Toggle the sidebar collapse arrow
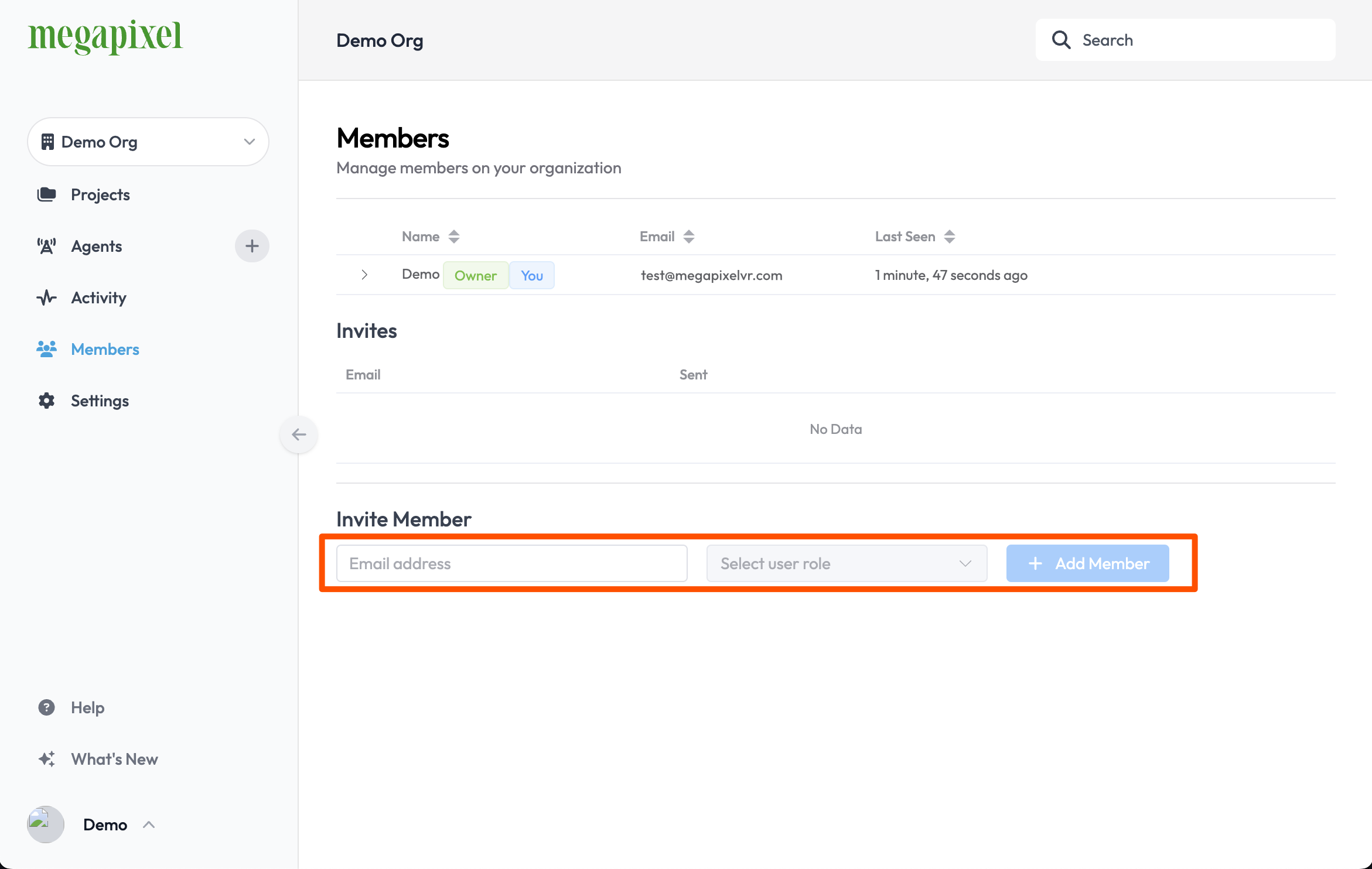The width and height of the screenshot is (1372, 869). point(298,434)
